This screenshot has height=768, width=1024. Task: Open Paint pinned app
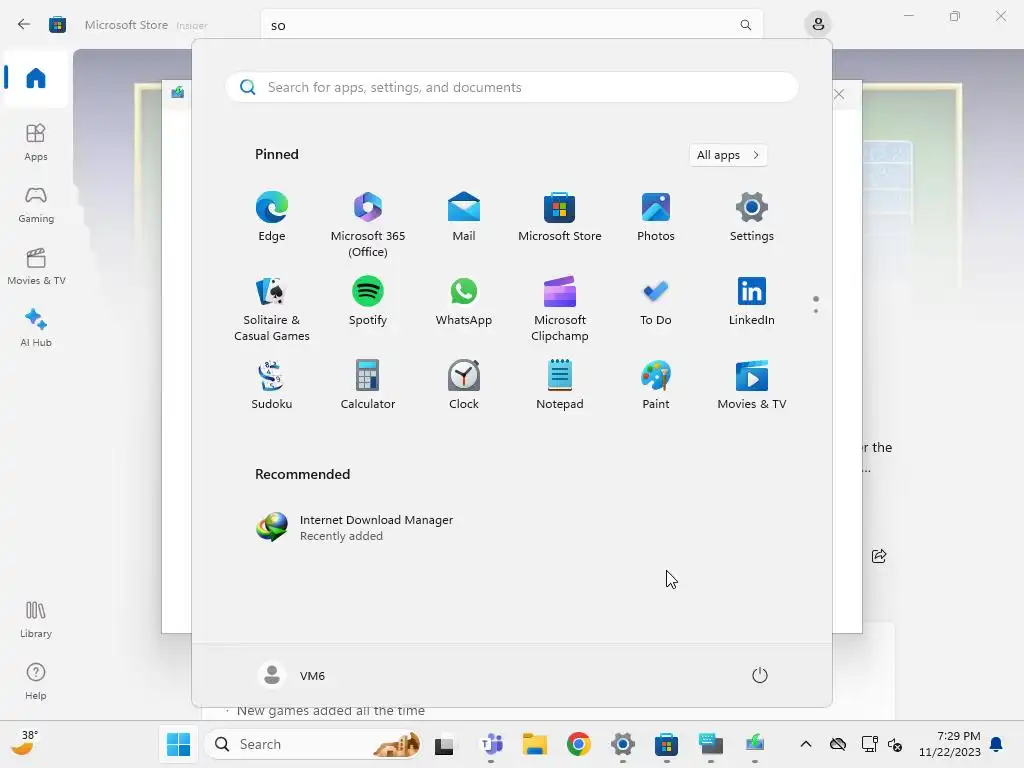(656, 385)
